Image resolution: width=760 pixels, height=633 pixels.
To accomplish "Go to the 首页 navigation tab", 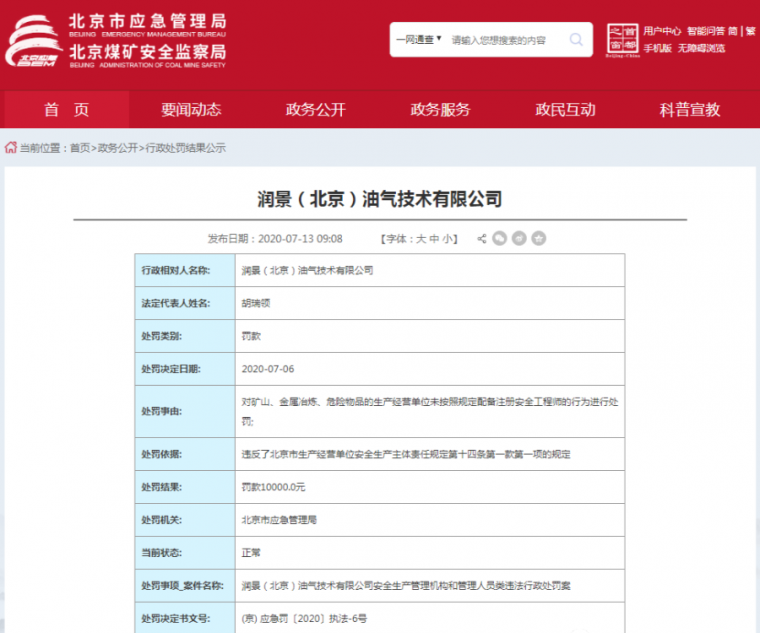I will pyautogui.click(x=66, y=110).
